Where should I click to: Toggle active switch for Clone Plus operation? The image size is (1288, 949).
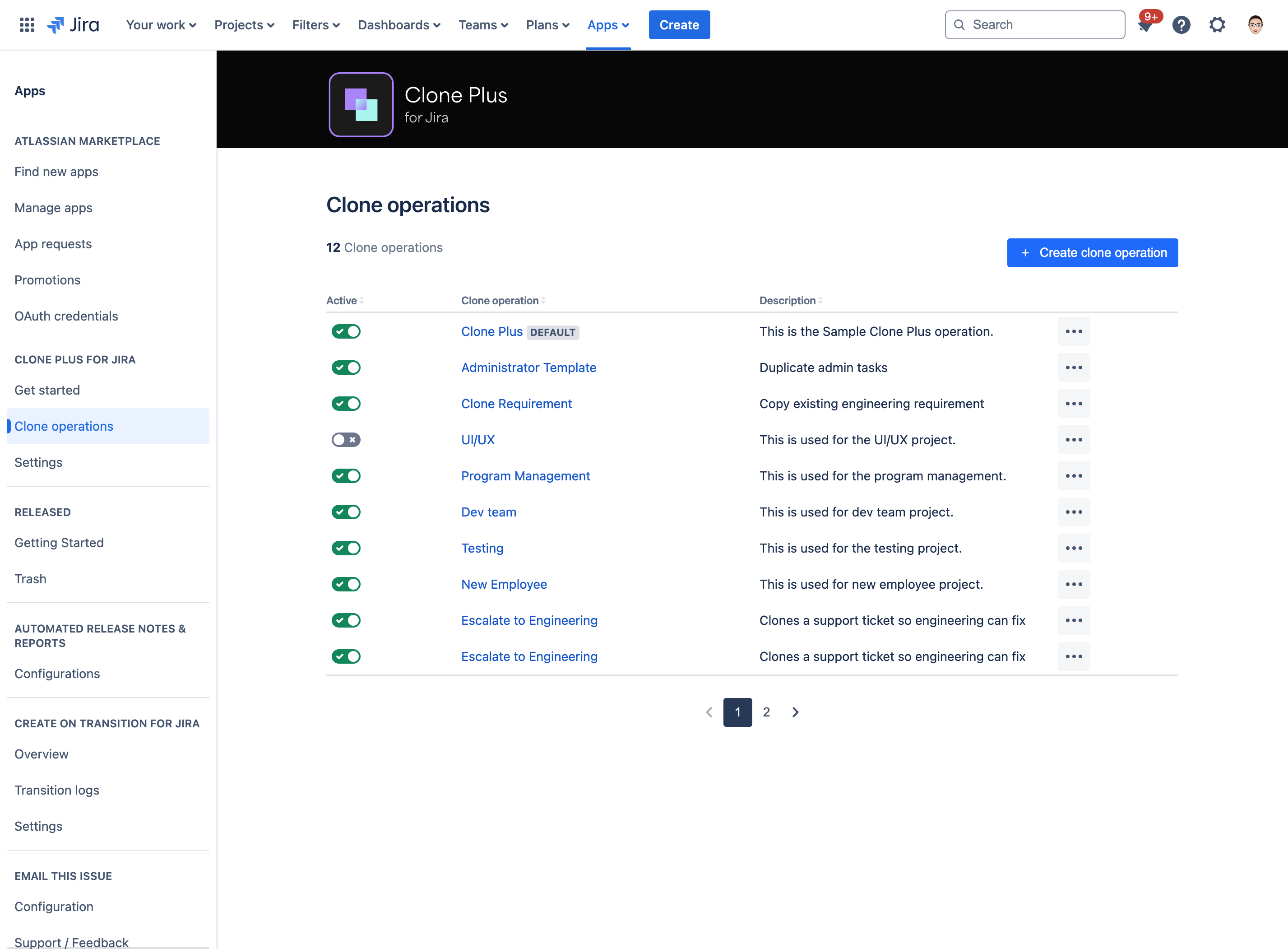pos(346,331)
